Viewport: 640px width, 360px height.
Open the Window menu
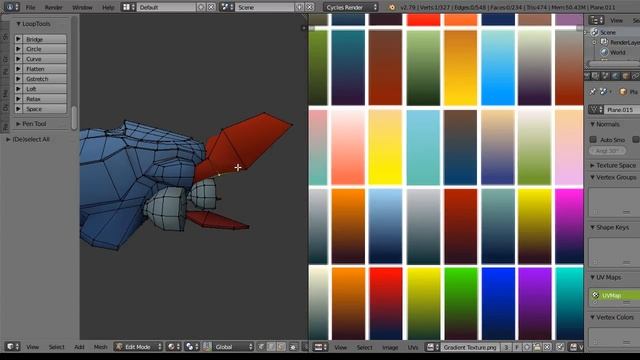(x=82, y=7)
